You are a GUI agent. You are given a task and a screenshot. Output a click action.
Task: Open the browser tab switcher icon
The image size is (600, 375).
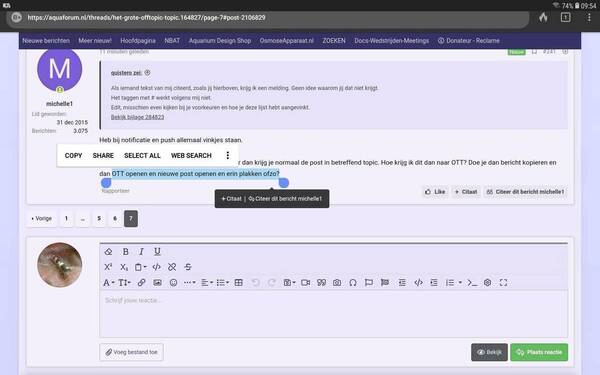[x=566, y=17]
